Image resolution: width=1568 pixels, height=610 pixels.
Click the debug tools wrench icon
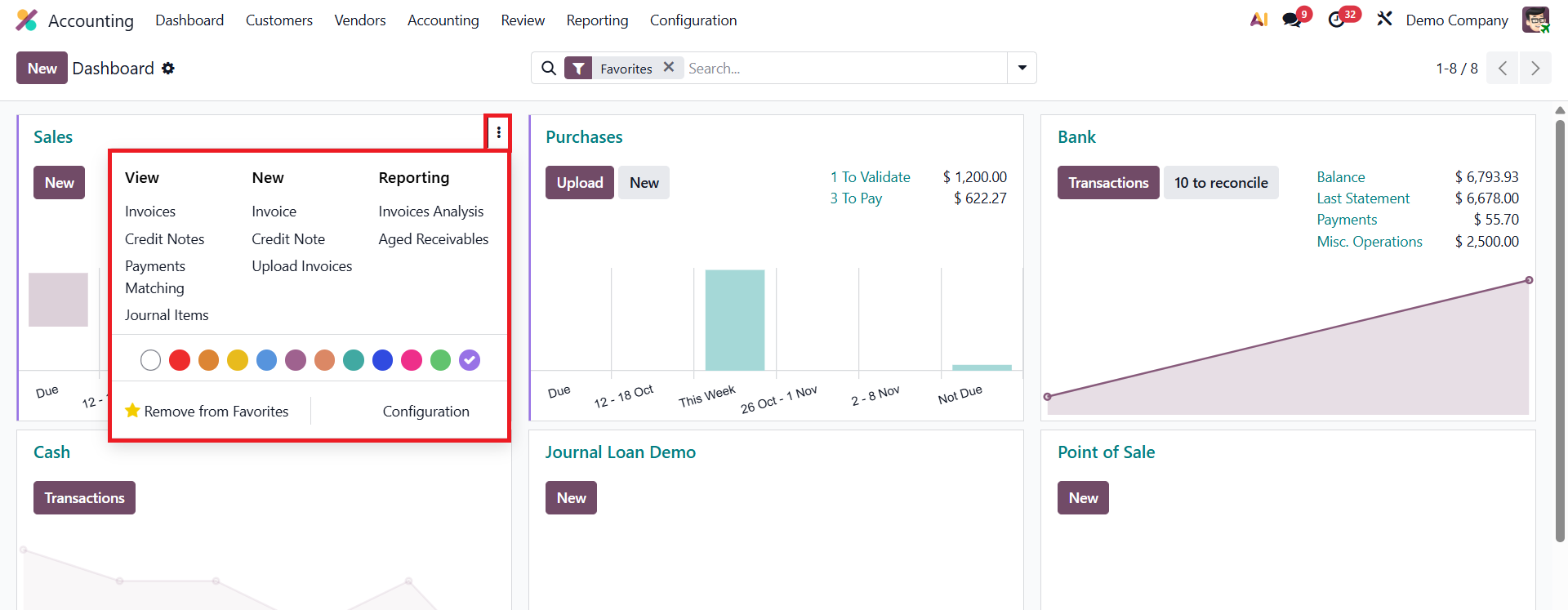point(1384,20)
